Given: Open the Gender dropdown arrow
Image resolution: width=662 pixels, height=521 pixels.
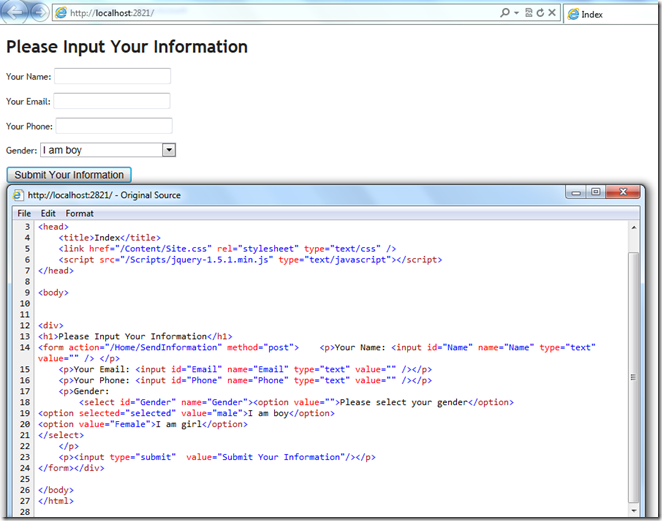Looking at the screenshot, I should click(169, 150).
